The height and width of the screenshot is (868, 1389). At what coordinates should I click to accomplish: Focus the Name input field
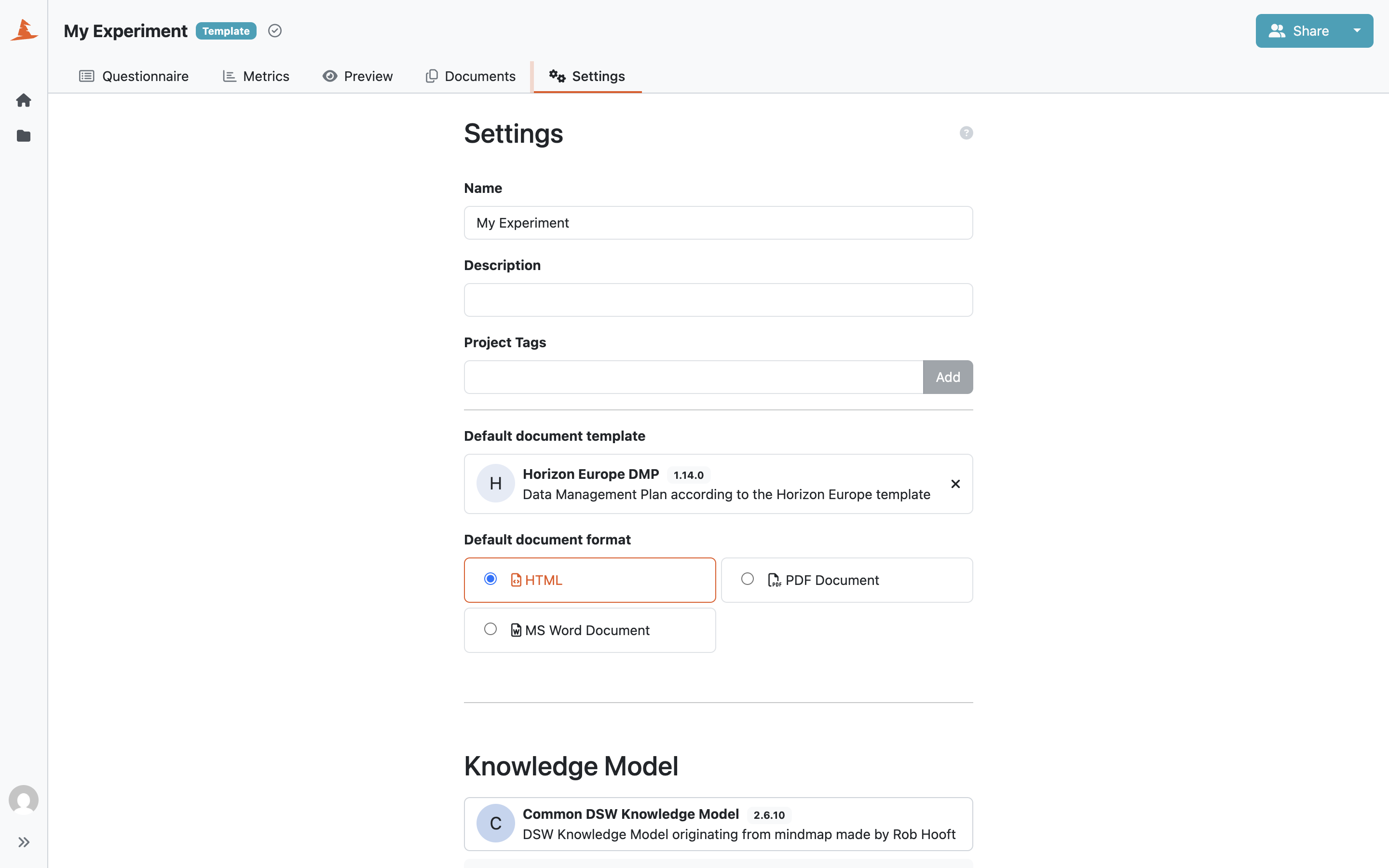[x=718, y=223]
